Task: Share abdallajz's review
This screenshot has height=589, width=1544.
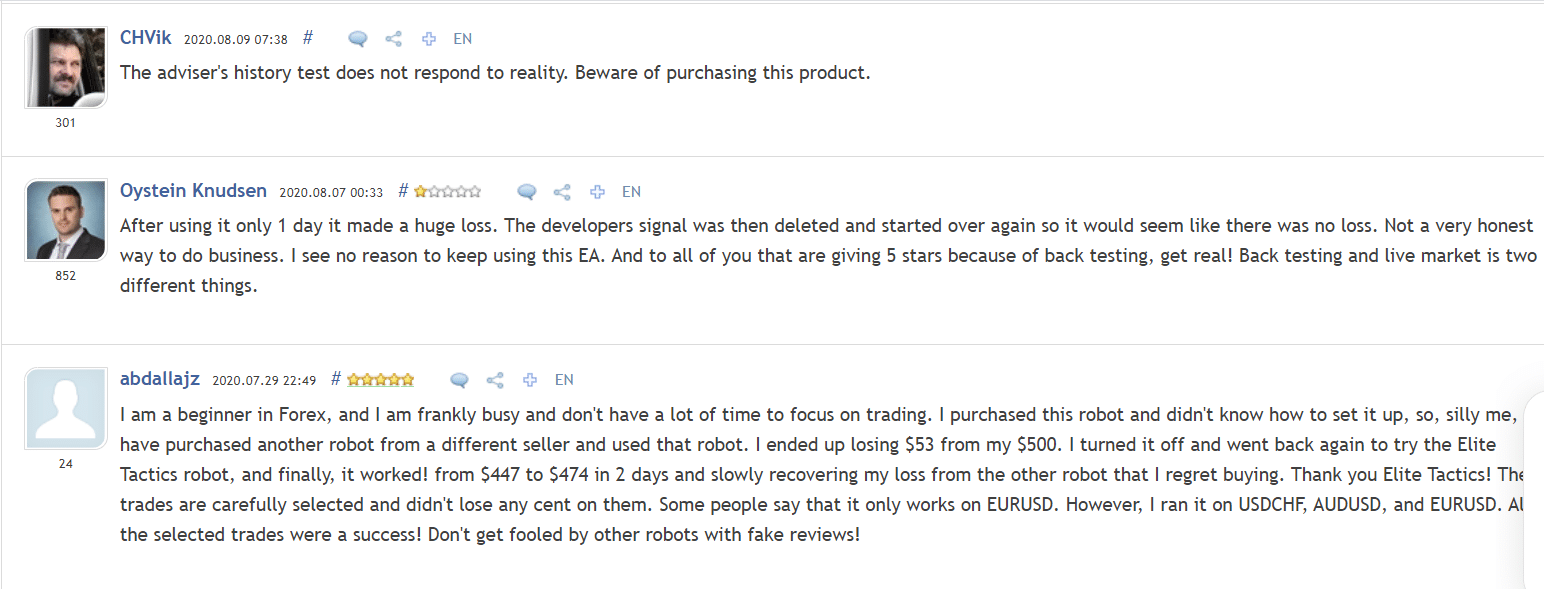Action: point(495,380)
